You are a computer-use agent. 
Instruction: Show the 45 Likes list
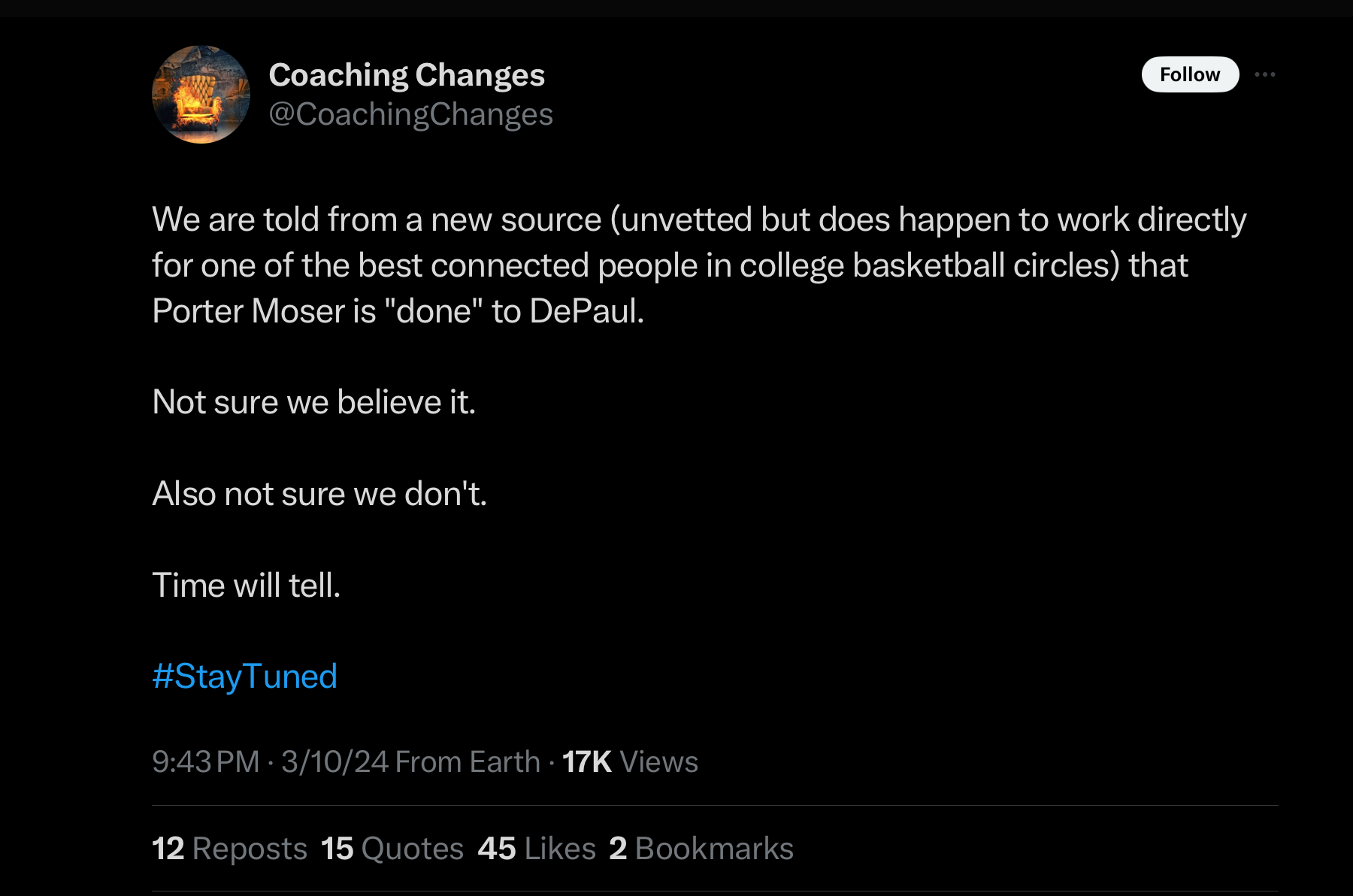pyautogui.click(x=536, y=848)
